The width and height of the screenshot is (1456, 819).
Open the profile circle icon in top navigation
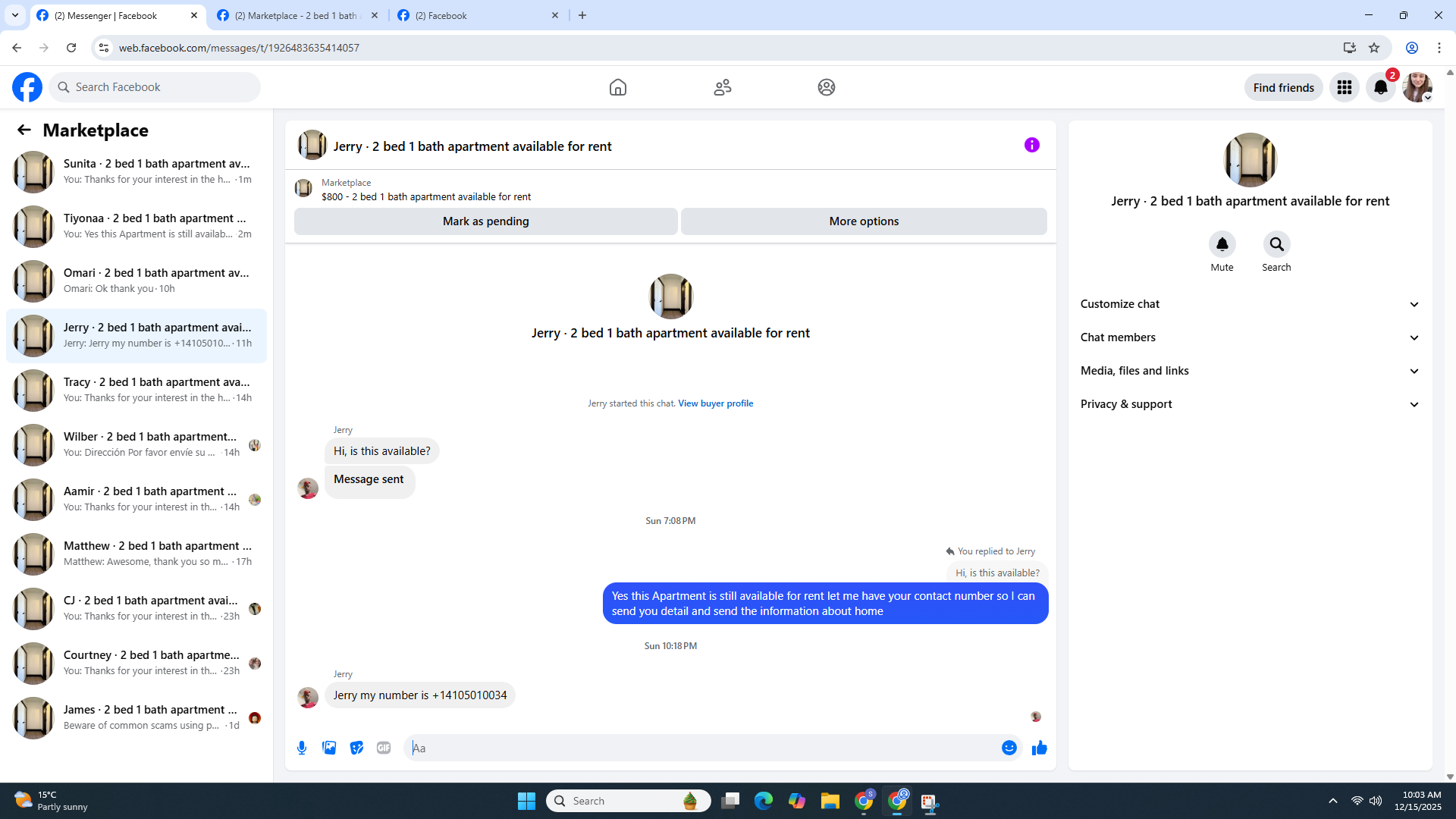tap(827, 87)
